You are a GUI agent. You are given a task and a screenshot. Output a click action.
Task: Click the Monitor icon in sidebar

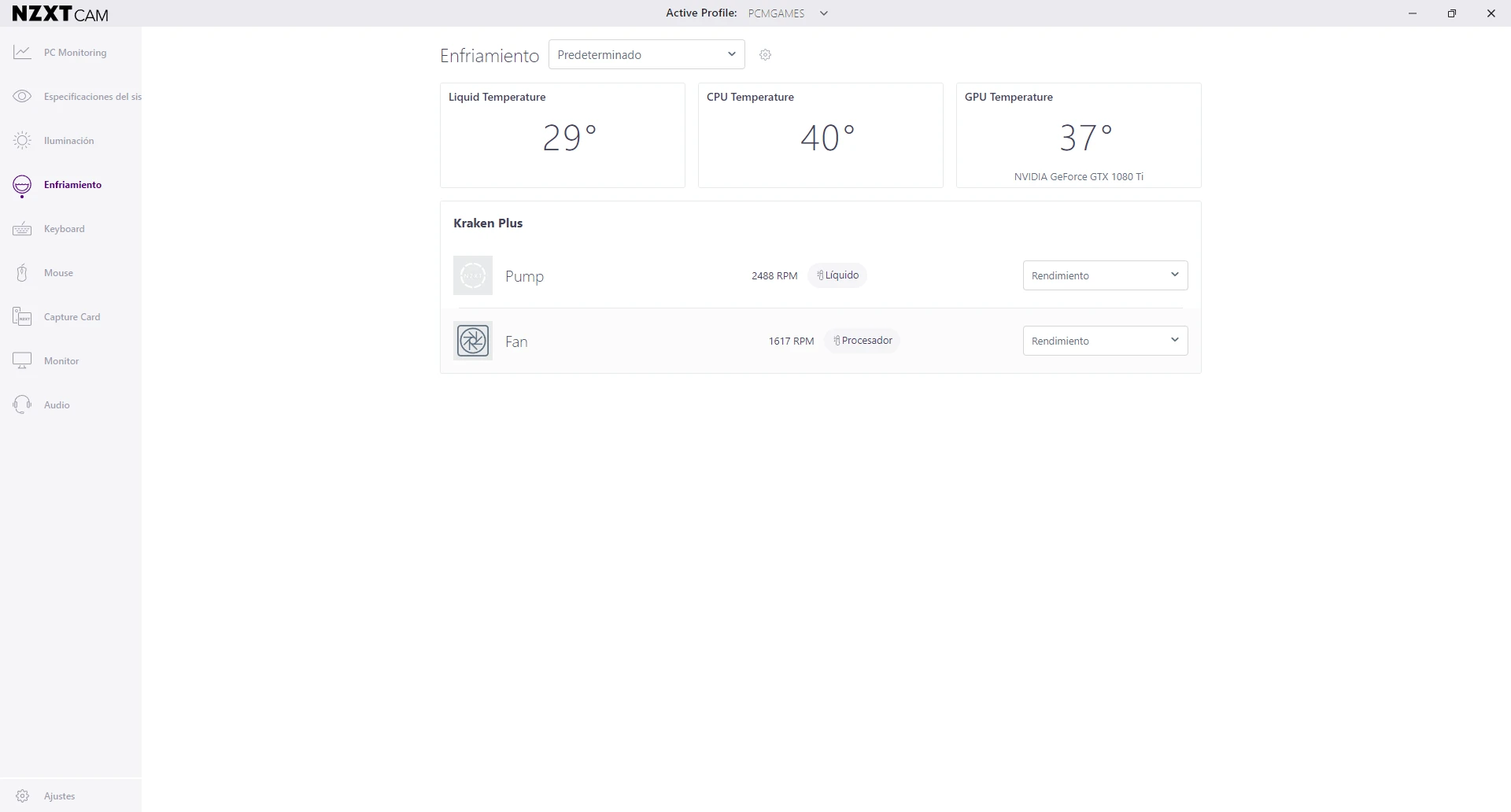pos(22,361)
